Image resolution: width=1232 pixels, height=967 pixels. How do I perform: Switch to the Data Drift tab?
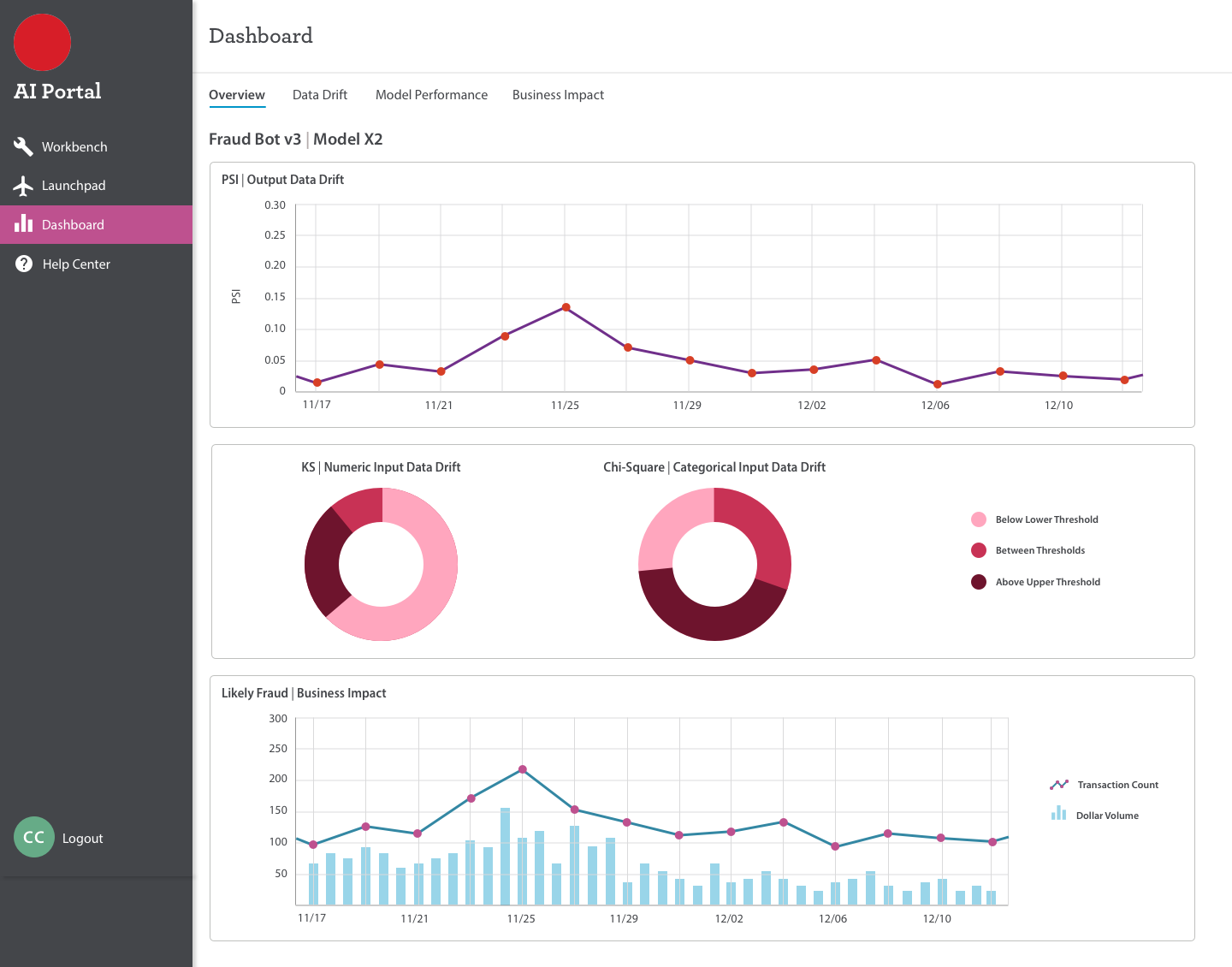tap(319, 95)
